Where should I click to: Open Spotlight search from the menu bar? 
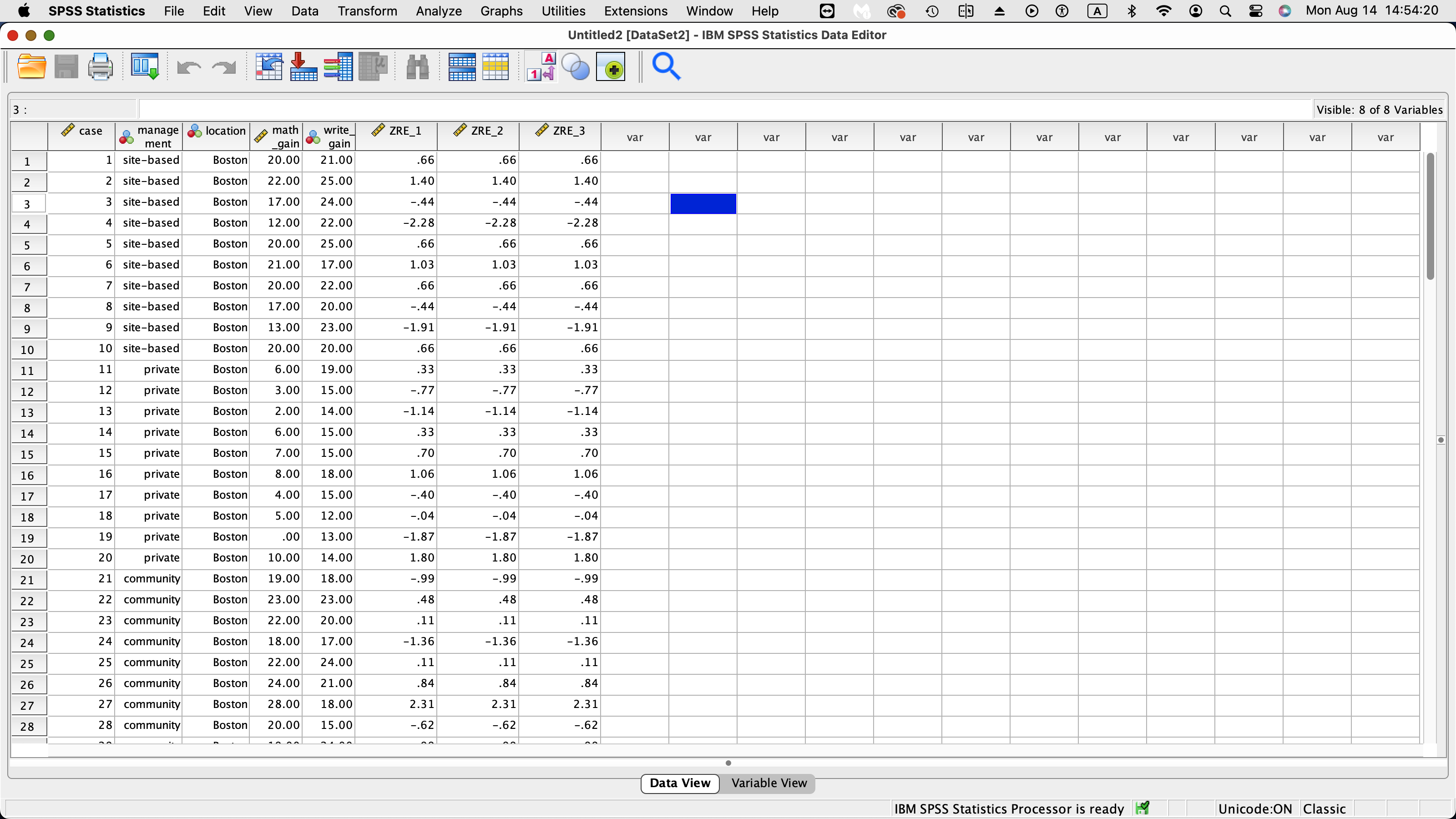[x=1225, y=11]
